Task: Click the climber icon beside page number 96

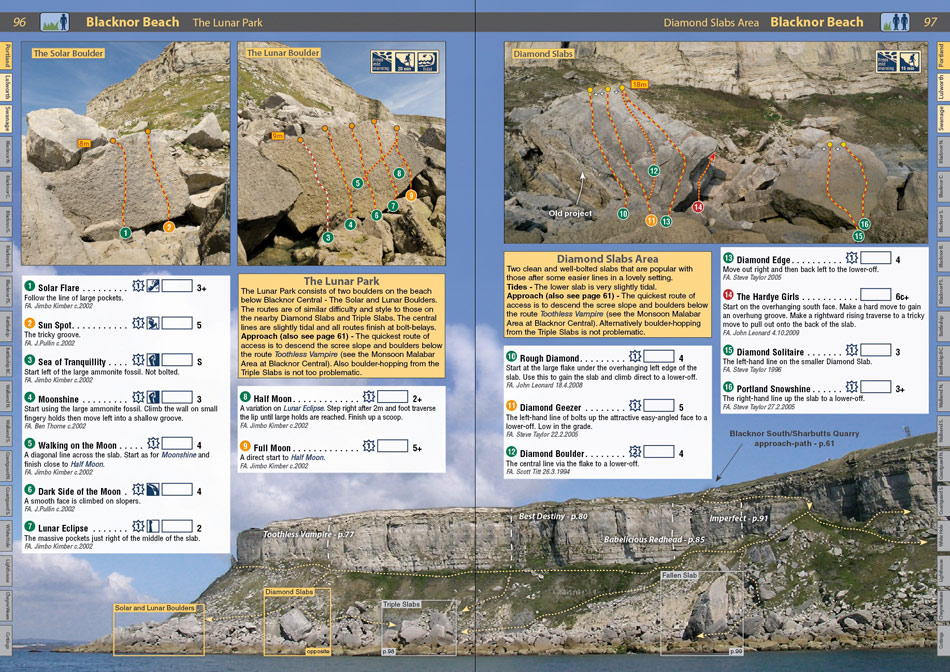Action: point(55,22)
